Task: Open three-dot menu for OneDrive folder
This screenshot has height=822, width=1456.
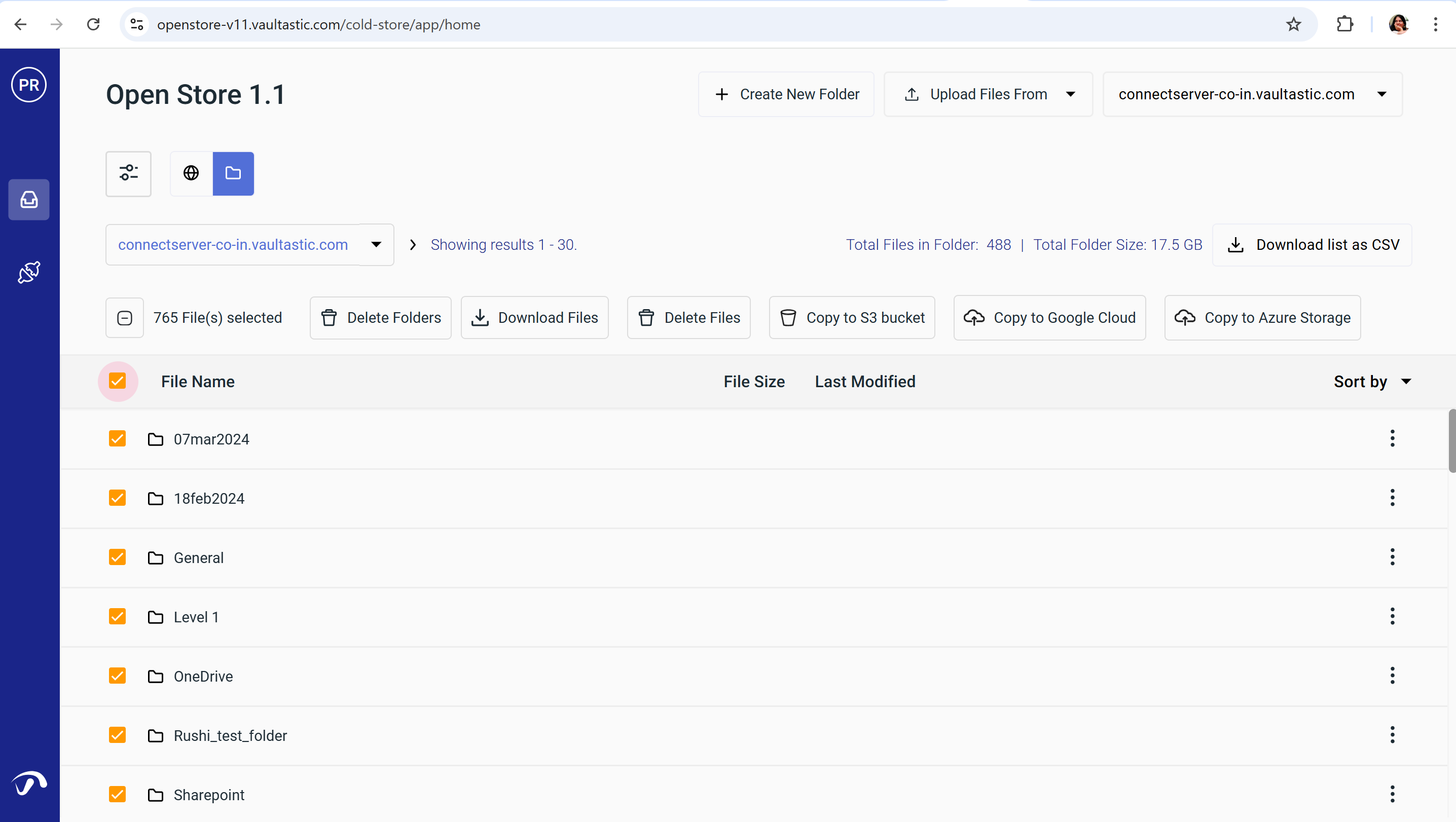Action: [x=1392, y=676]
